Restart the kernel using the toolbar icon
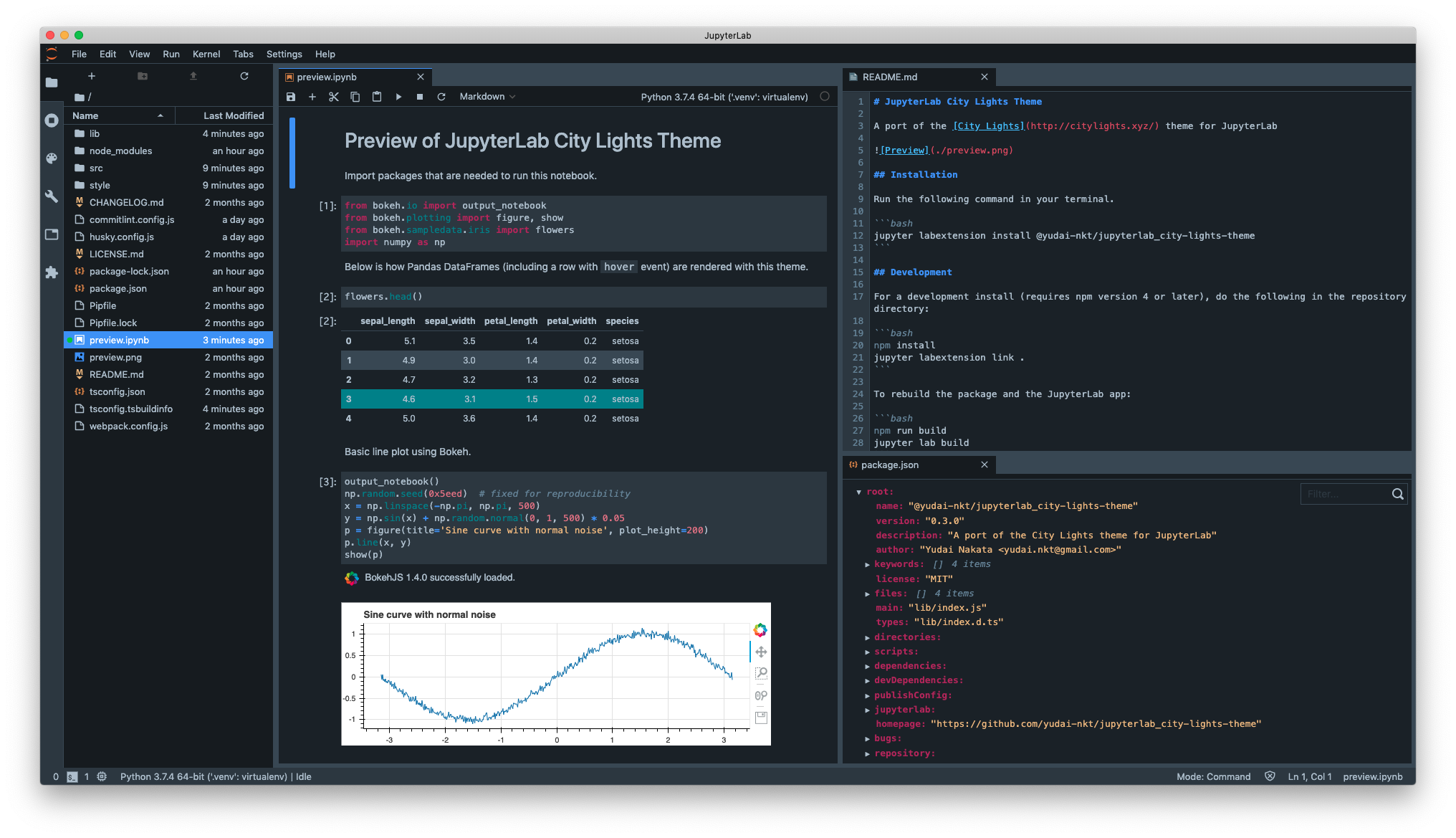This screenshot has width=1456, height=838. 441,97
